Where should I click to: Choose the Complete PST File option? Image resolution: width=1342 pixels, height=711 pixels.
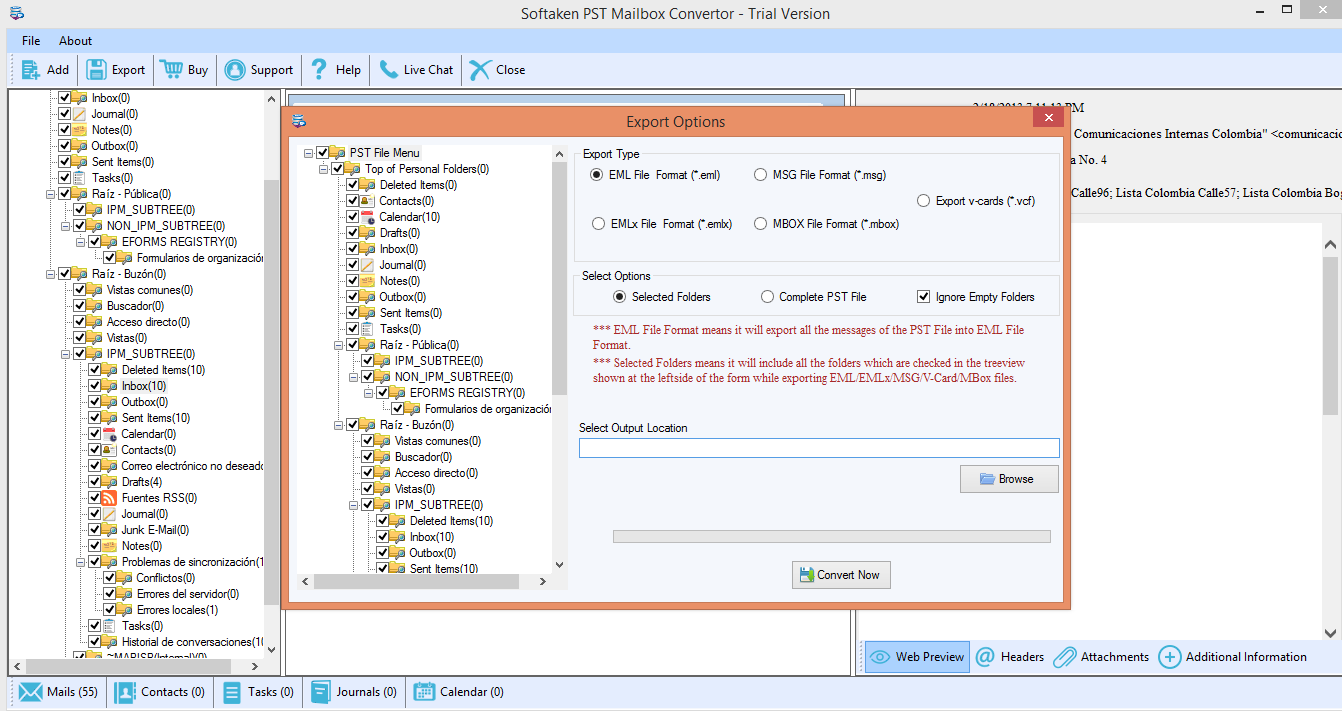tap(768, 297)
